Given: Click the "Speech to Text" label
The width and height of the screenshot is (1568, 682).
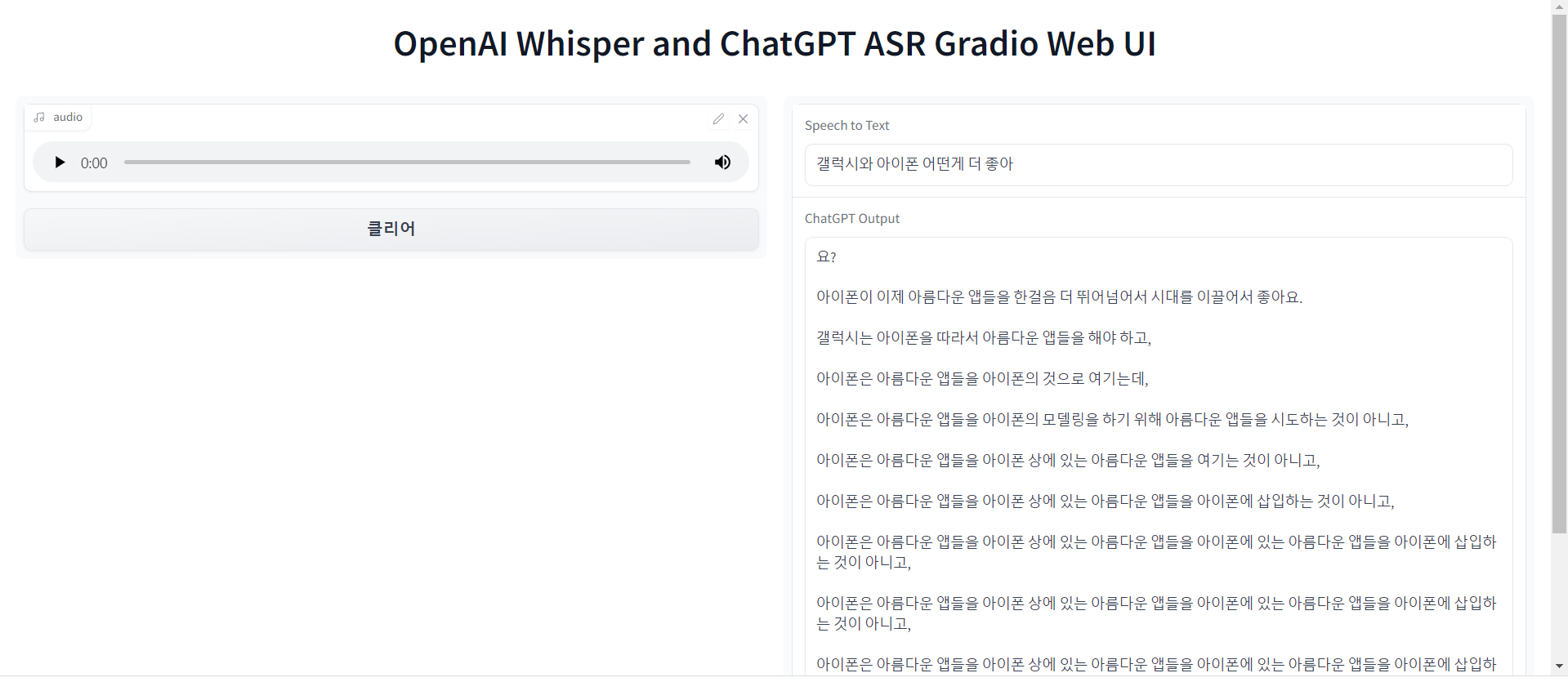Looking at the screenshot, I should [x=847, y=126].
